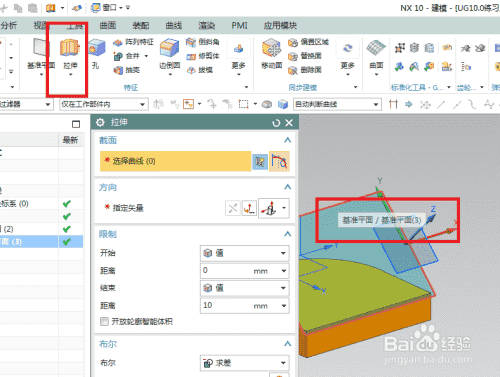This screenshot has height=377, width=500.
Task: Select the 替换面 (Replace Face) tool
Action: [x=305, y=56]
